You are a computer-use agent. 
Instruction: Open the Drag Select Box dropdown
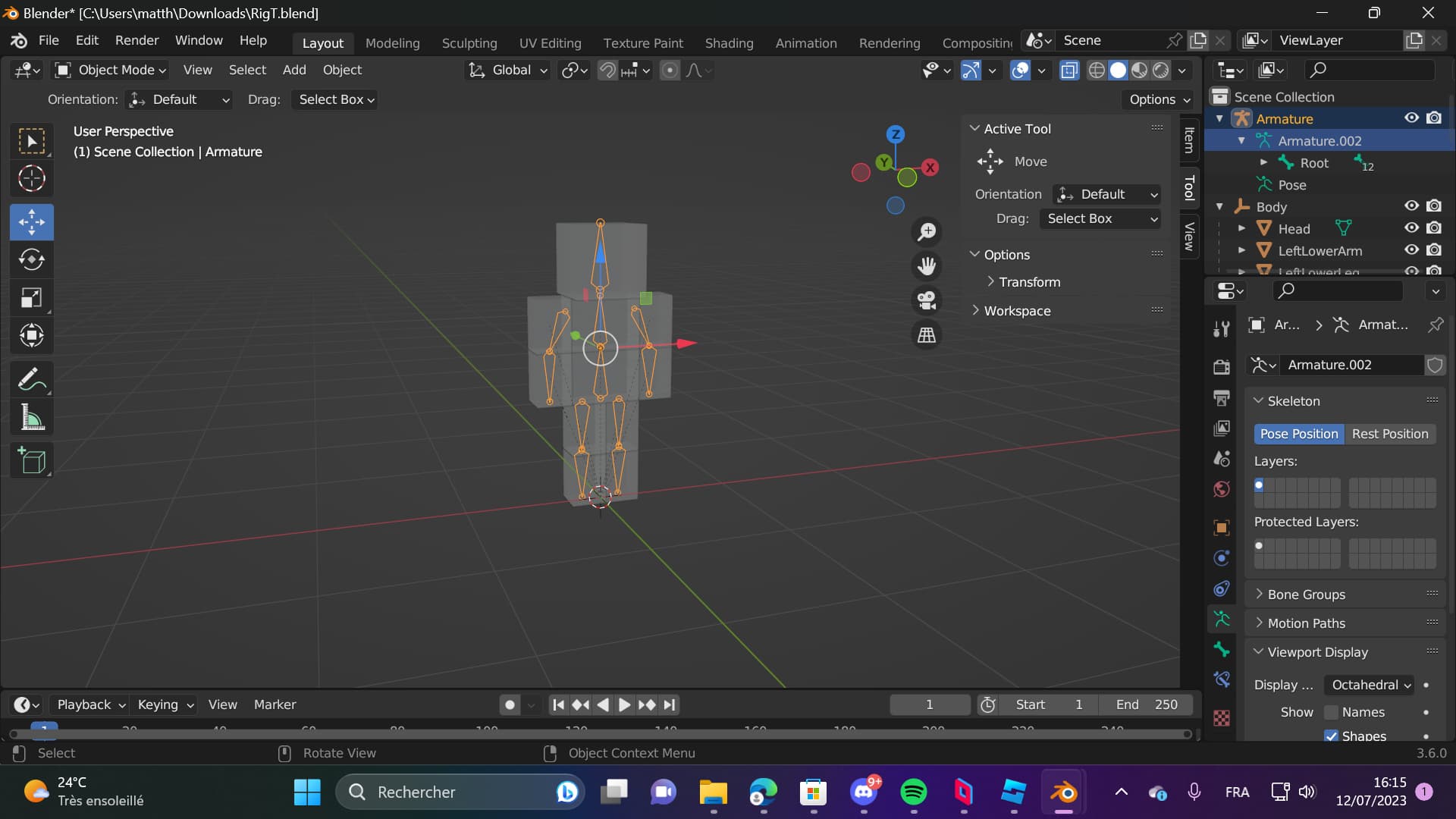(1100, 219)
